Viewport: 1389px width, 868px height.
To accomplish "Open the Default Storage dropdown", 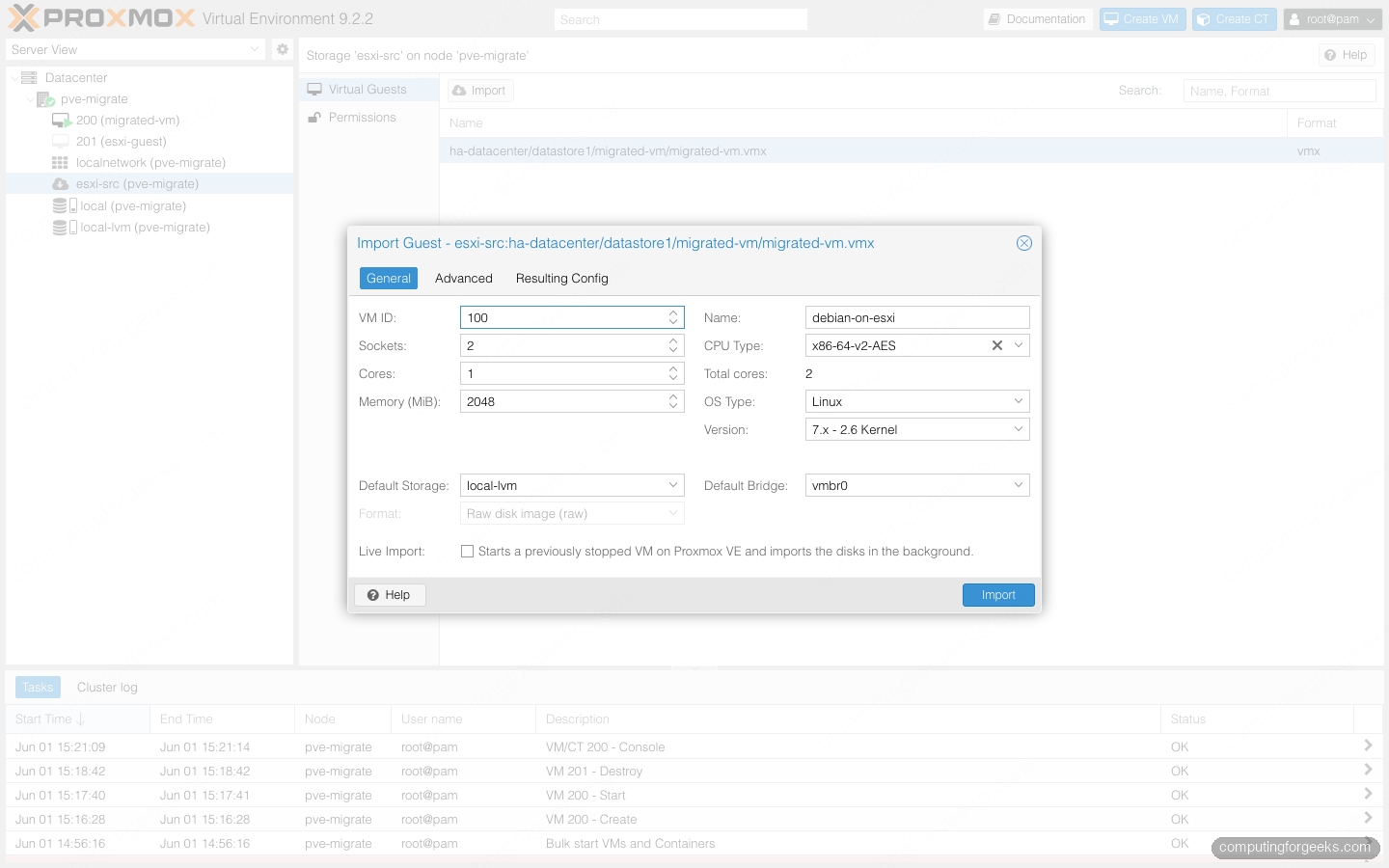I will click(x=673, y=485).
